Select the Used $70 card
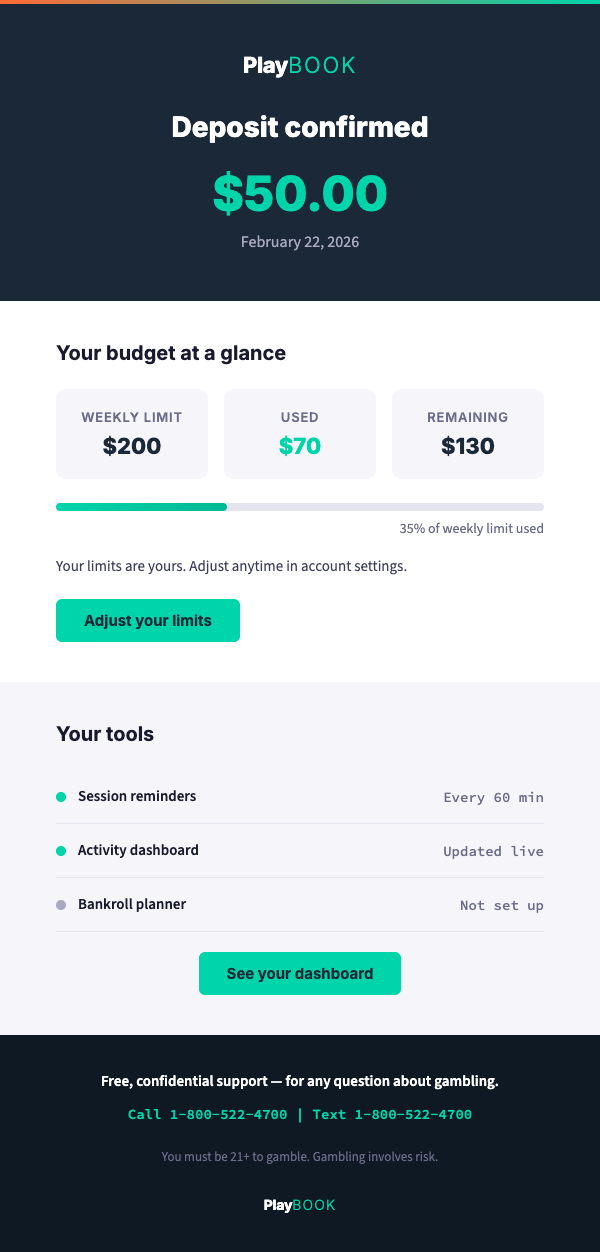The height and width of the screenshot is (1252, 600). pos(300,434)
